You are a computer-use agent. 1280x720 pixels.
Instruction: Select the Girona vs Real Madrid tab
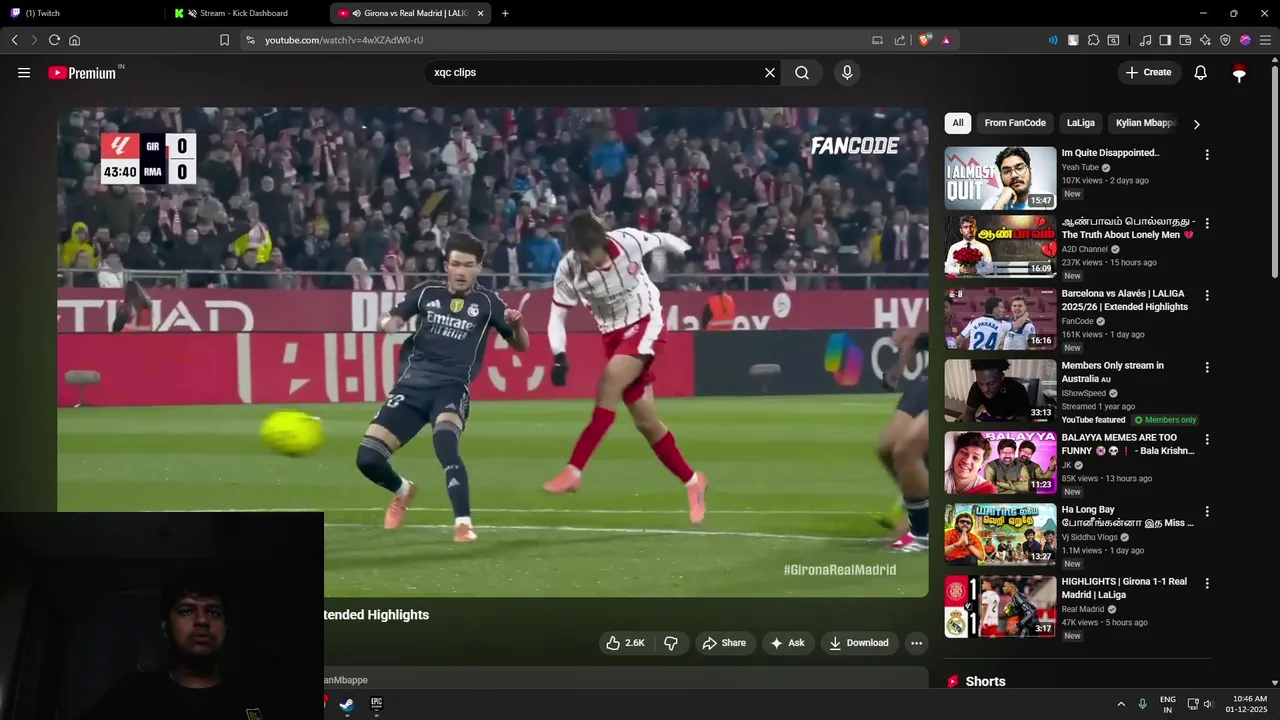pyautogui.click(x=410, y=13)
